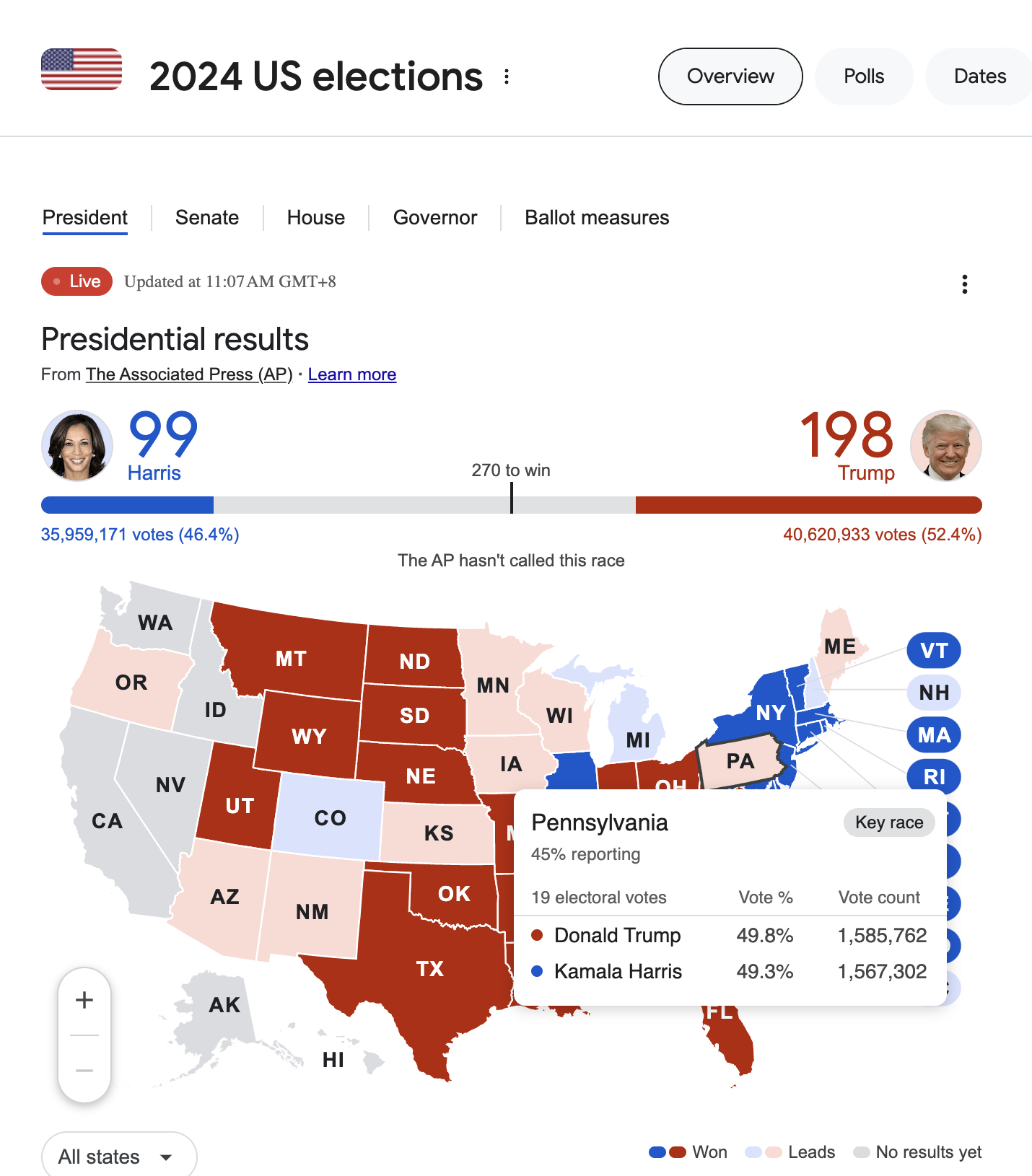Screen dimensions: 1032x1176
Task: Switch to the Senate tab
Action: coord(207,218)
